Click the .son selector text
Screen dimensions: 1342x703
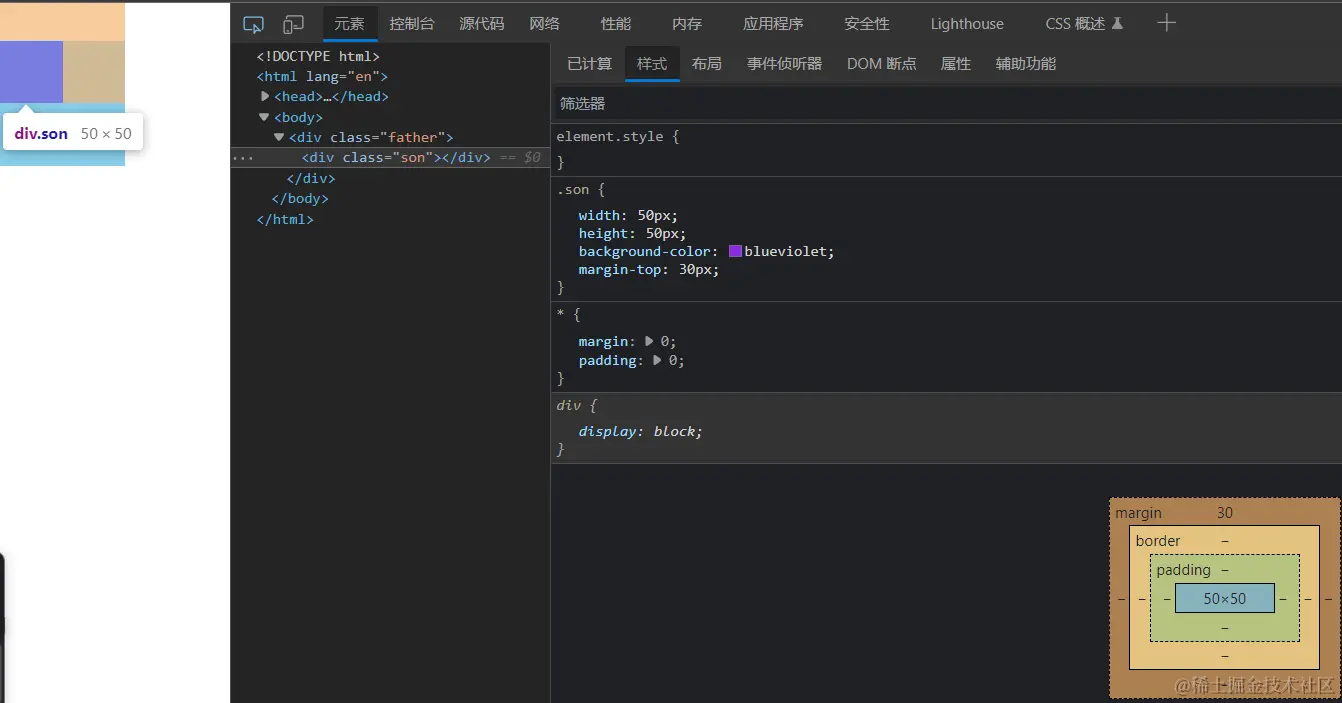pos(574,189)
